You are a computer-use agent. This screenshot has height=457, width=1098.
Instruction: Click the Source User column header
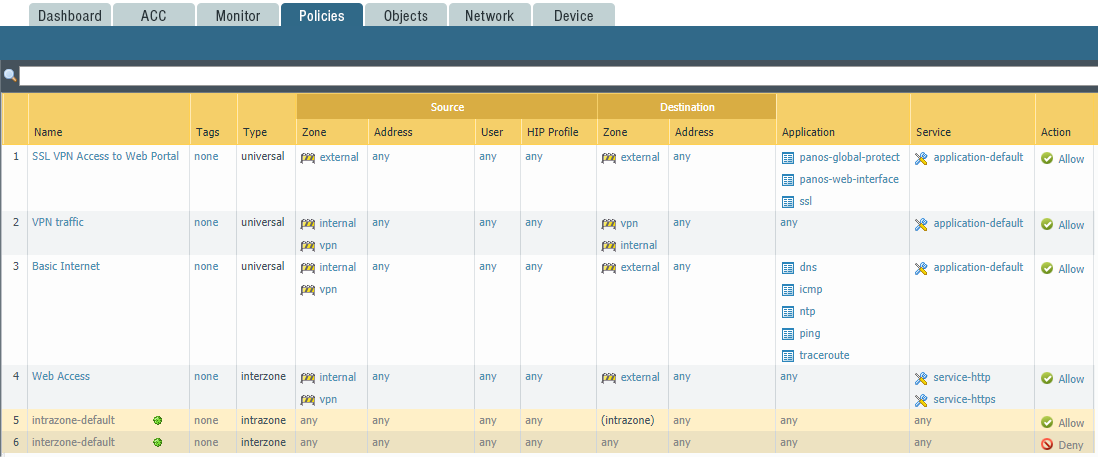(x=492, y=132)
